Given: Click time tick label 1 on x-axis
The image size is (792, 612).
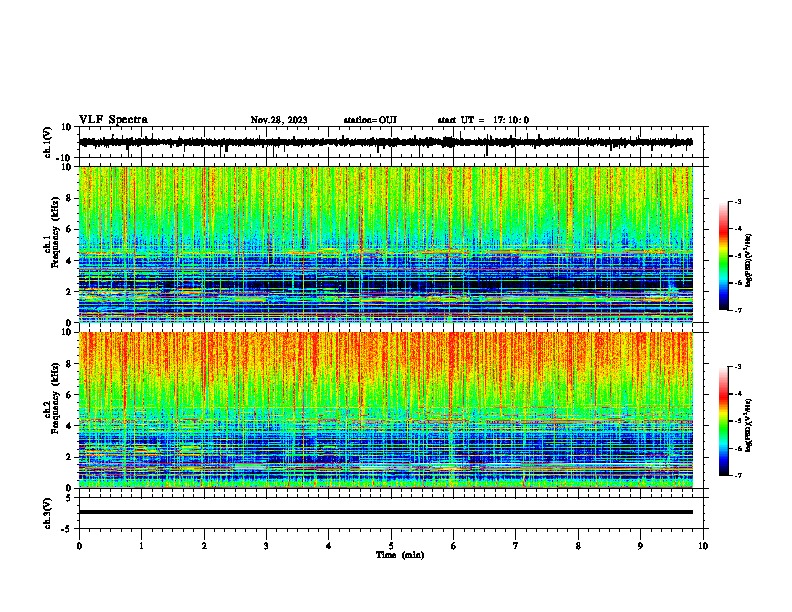Looking at the screenshot, I should [x=141, y=546].
